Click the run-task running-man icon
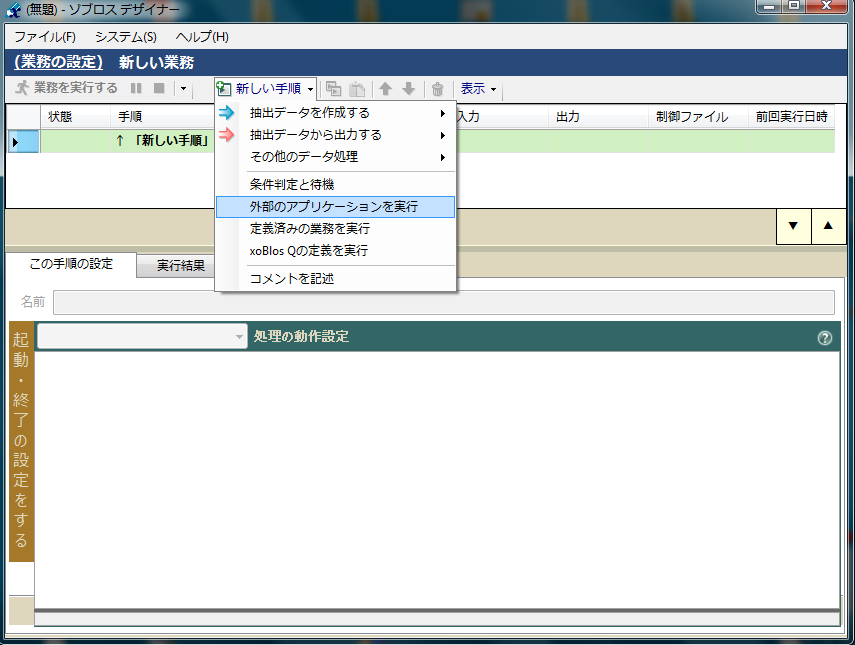Screen dimensions: 855x645 tap(22, 88)
